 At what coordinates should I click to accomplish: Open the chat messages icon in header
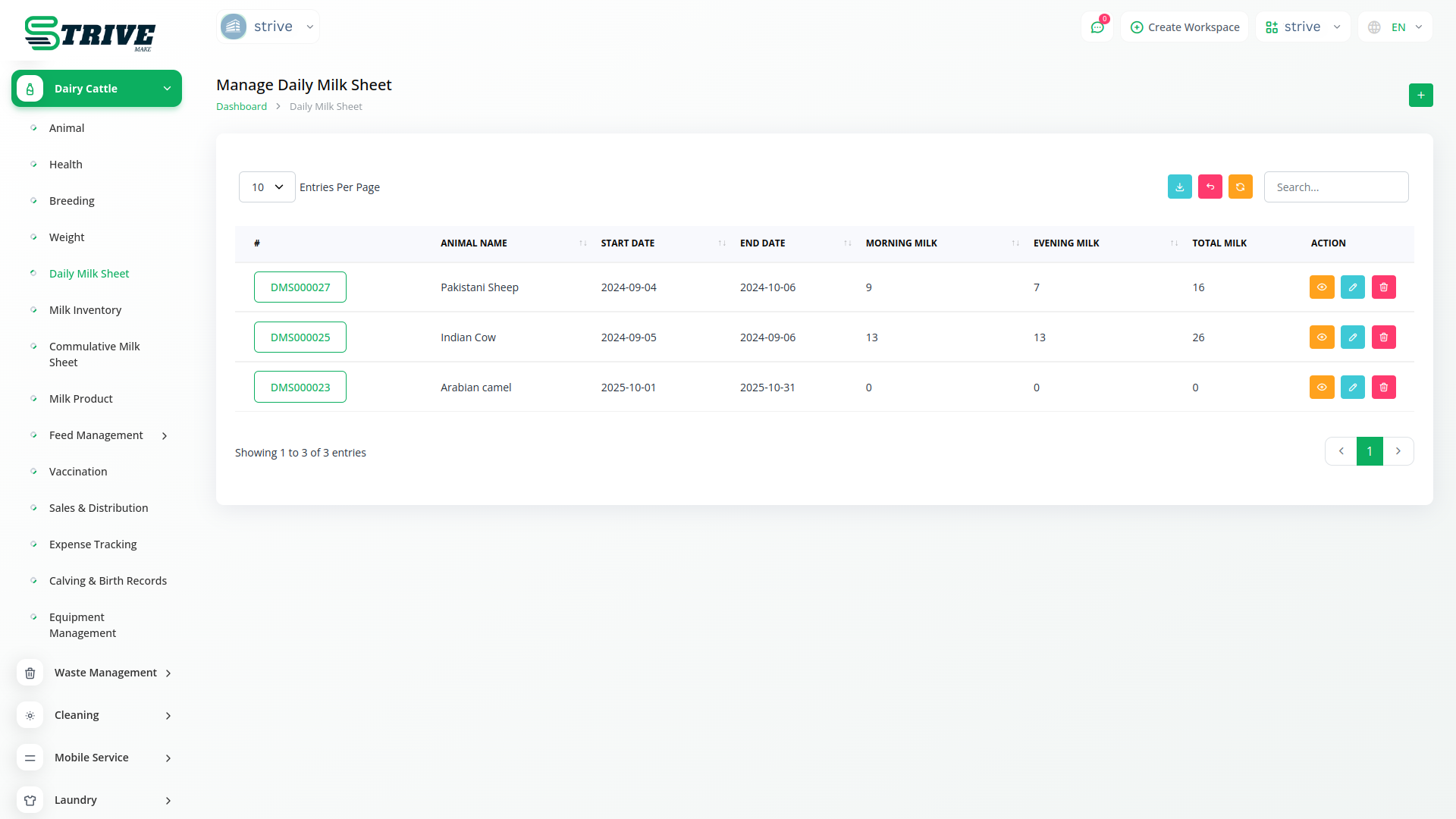pos(1097,27)
